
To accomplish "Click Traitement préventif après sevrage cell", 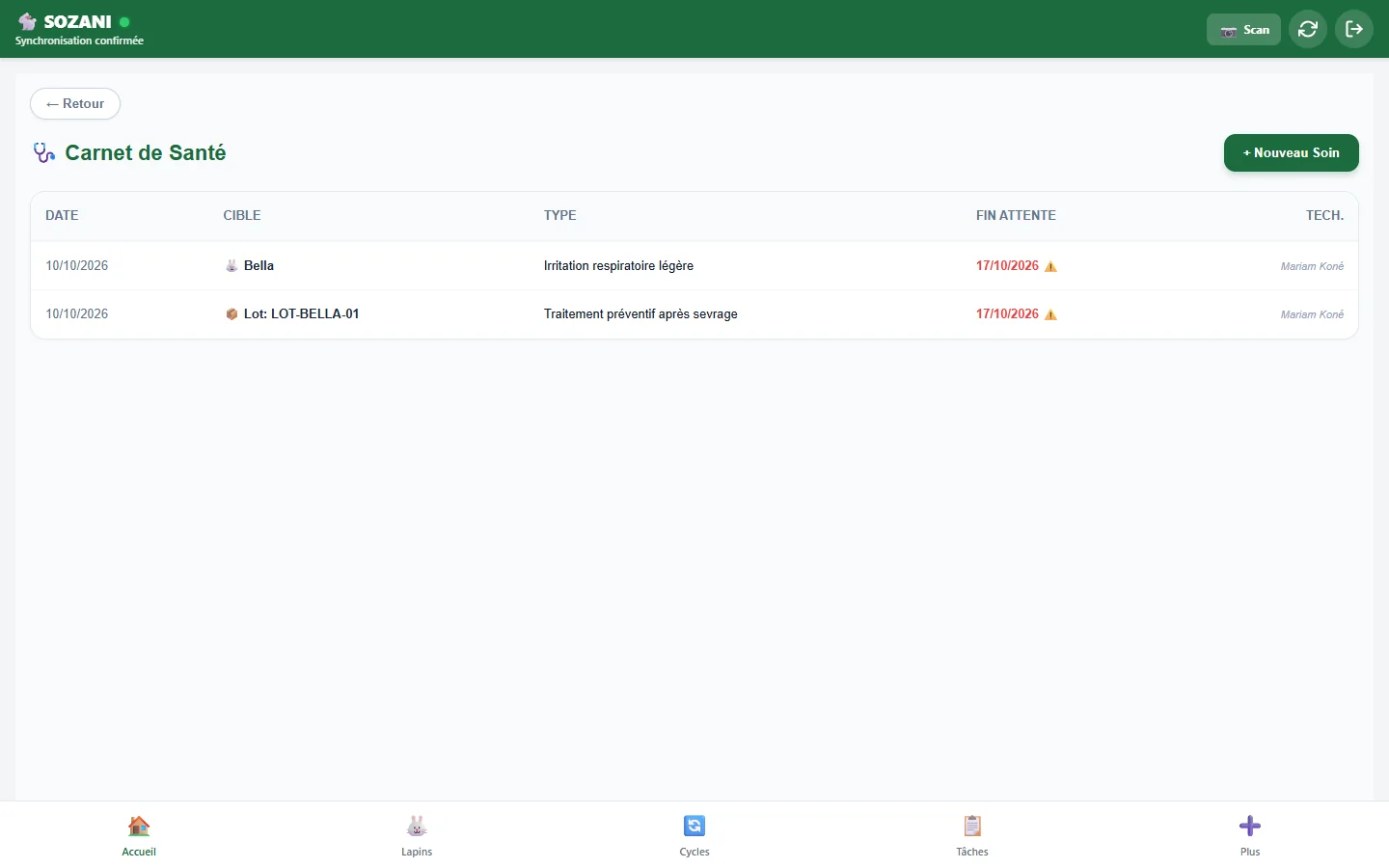I will (640, 313).
